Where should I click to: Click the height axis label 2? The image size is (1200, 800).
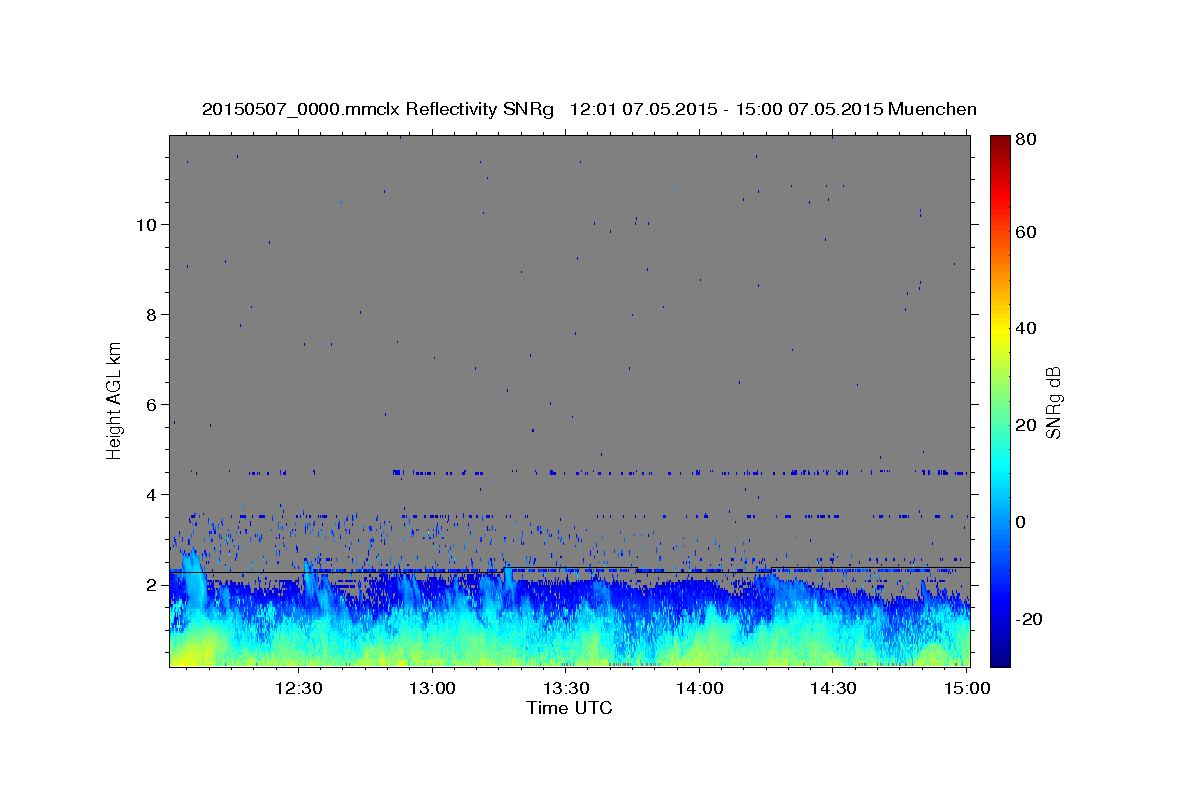[x=152, y=585]
